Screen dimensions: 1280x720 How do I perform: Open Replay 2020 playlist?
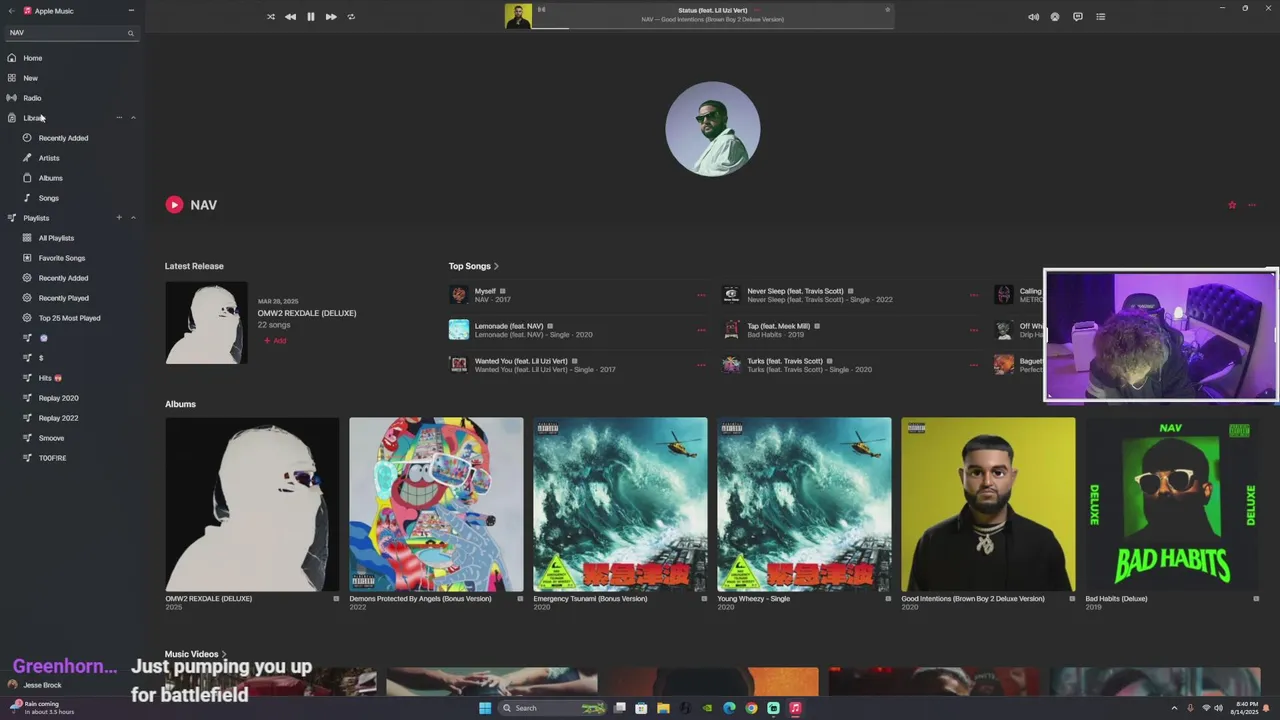point(58,398)
